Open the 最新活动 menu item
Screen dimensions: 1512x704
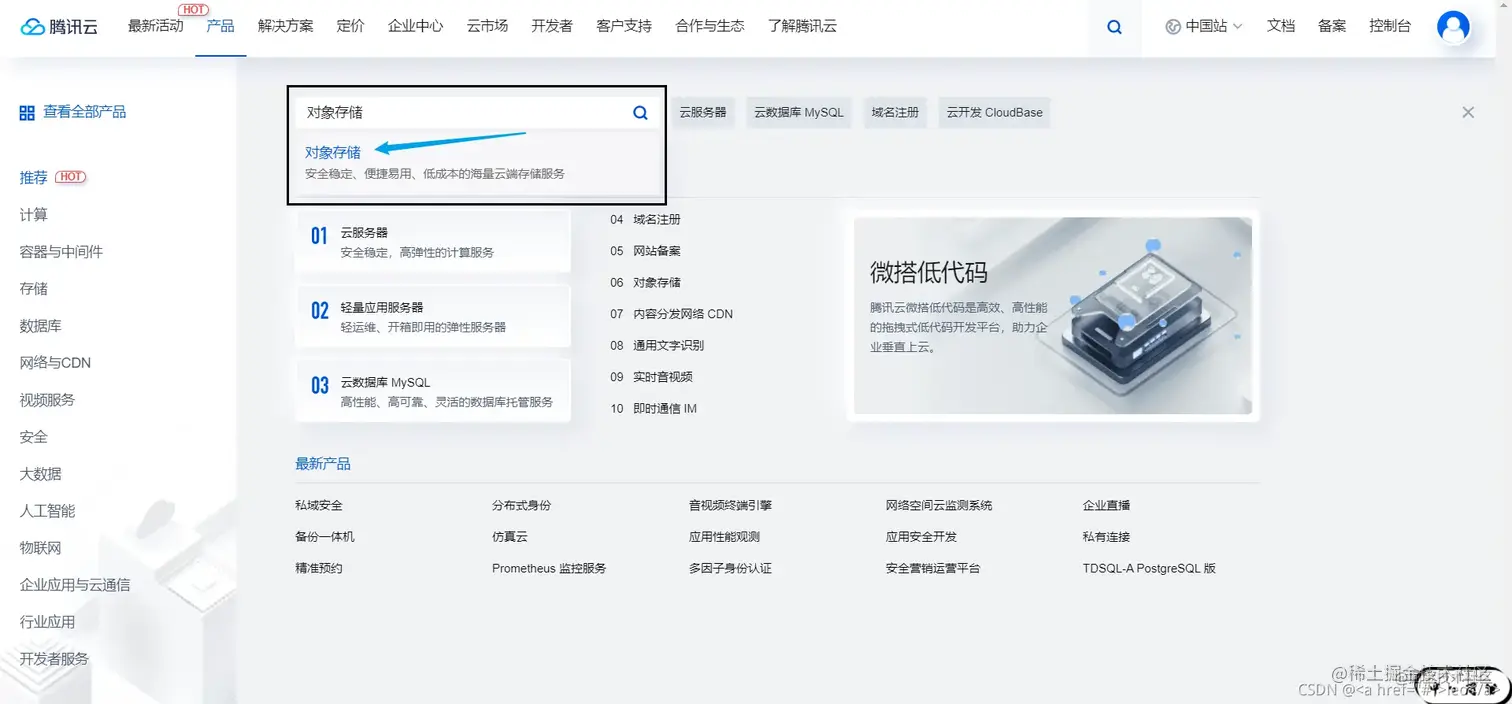tap(155, 27)
